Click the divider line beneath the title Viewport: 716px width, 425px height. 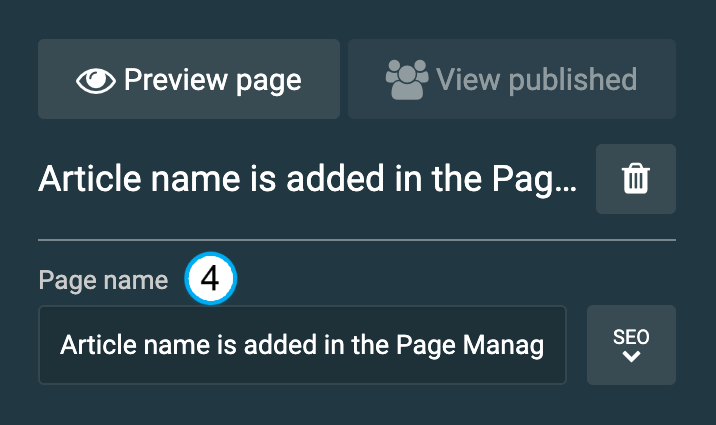(357, 240)
